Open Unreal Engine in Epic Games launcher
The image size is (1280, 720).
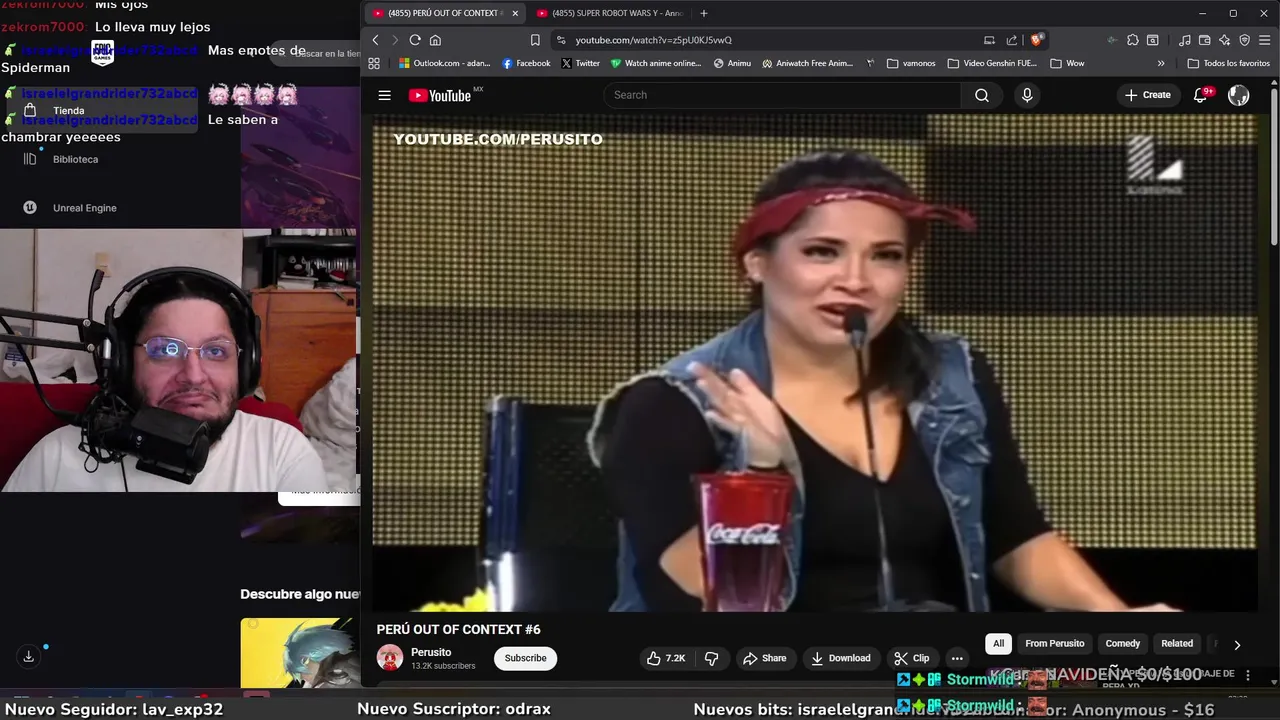point(70,208)
